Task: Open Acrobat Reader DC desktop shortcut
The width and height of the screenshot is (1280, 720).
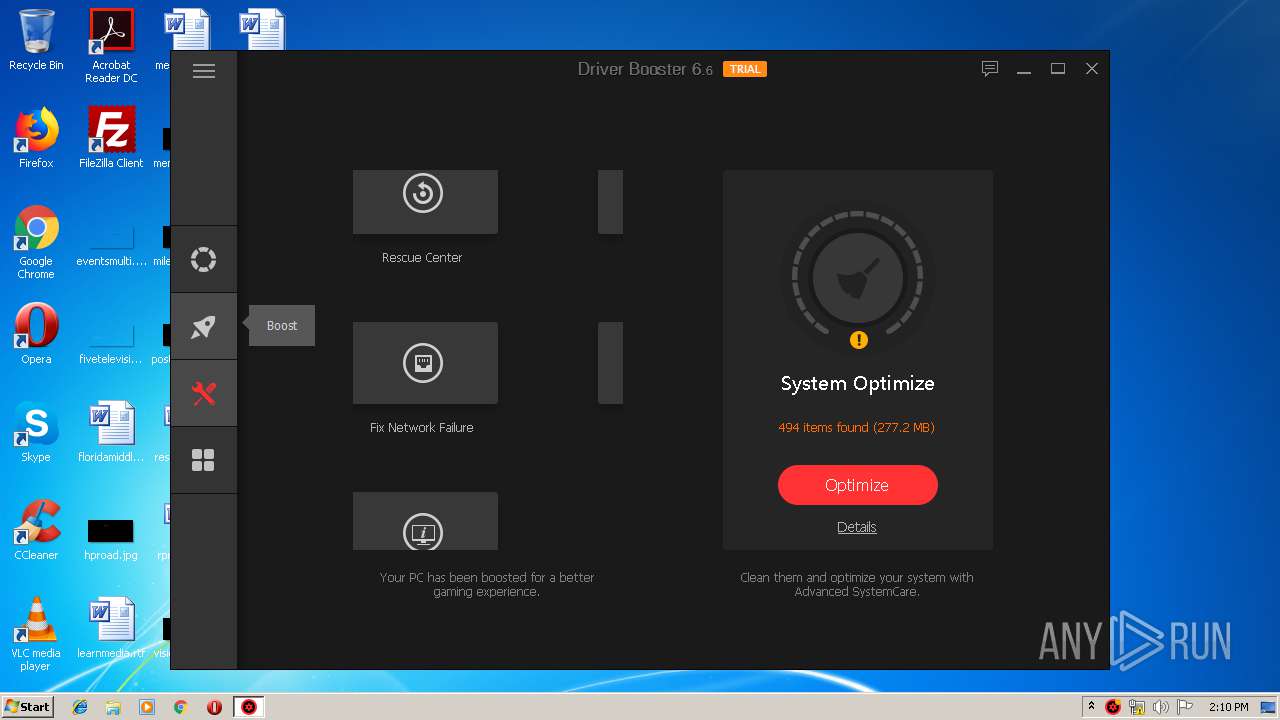Action: 111,46
